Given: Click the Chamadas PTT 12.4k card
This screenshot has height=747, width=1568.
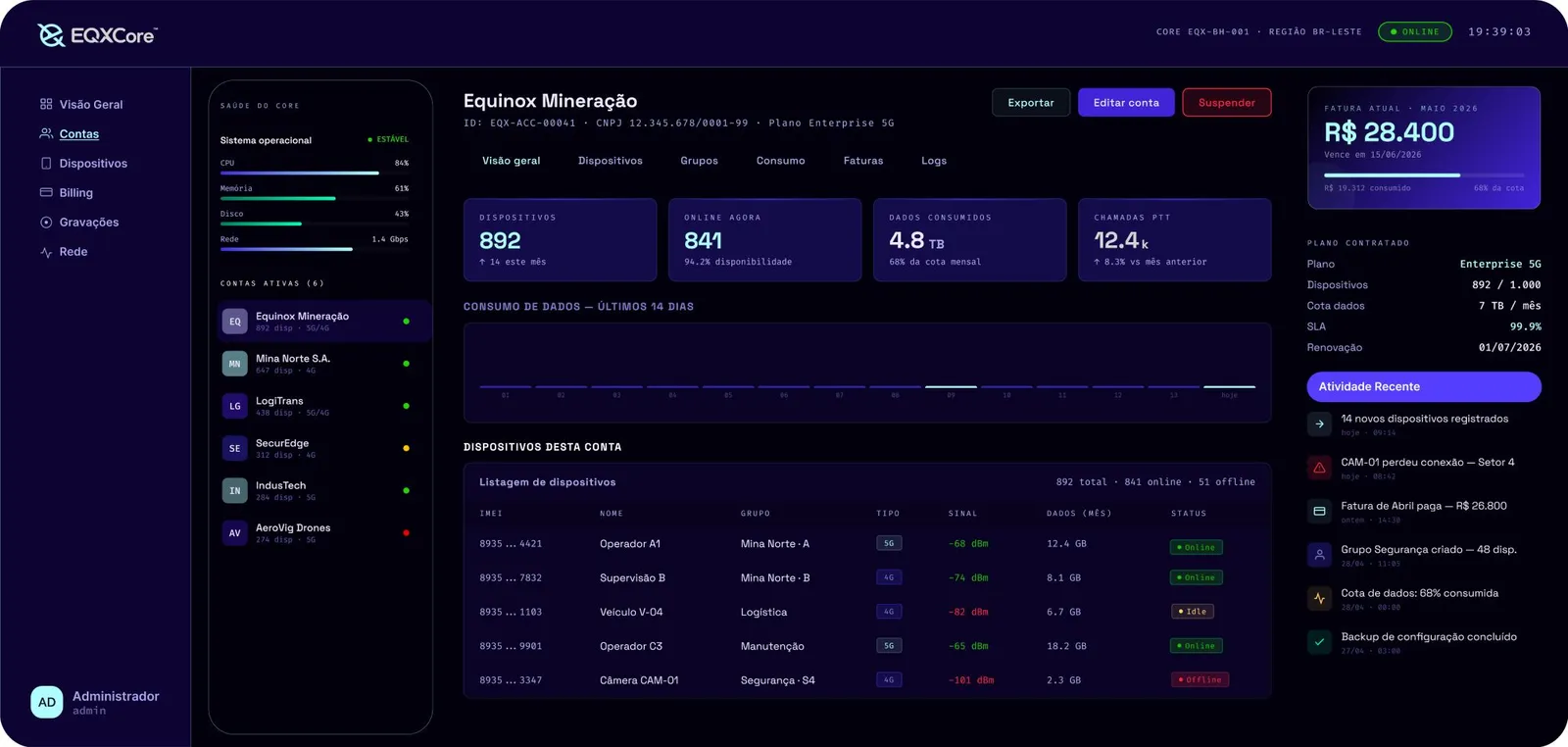Looking at the screenshot, I should tap(1174, 240).
